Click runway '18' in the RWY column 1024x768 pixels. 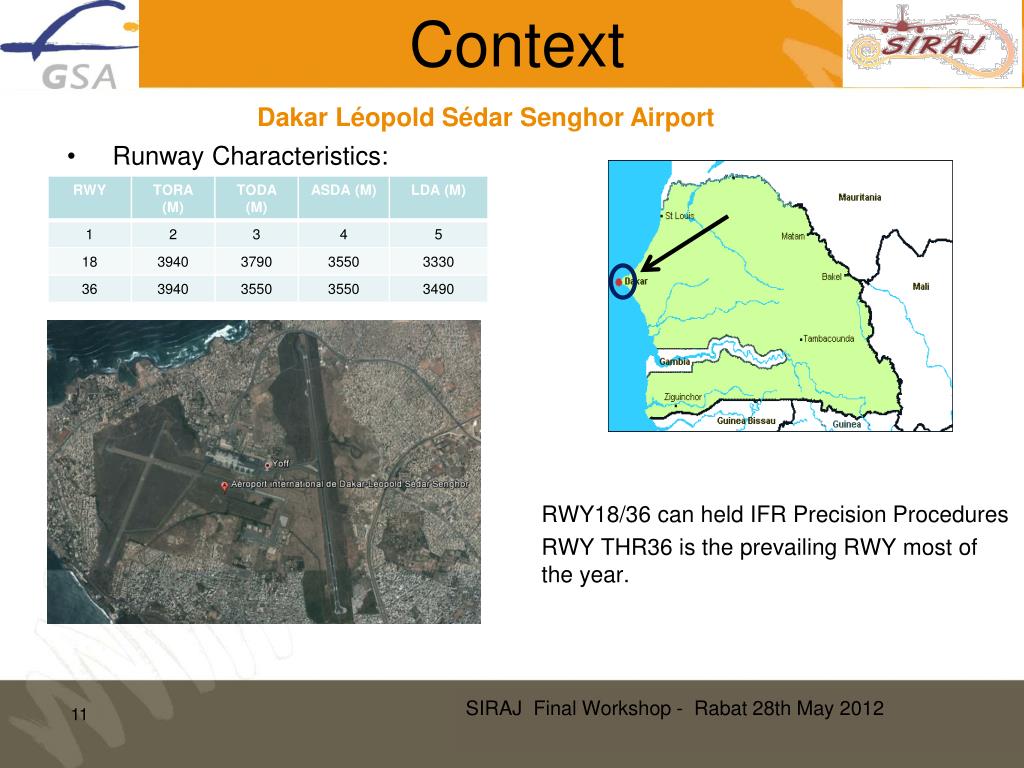tap(89, 262)
